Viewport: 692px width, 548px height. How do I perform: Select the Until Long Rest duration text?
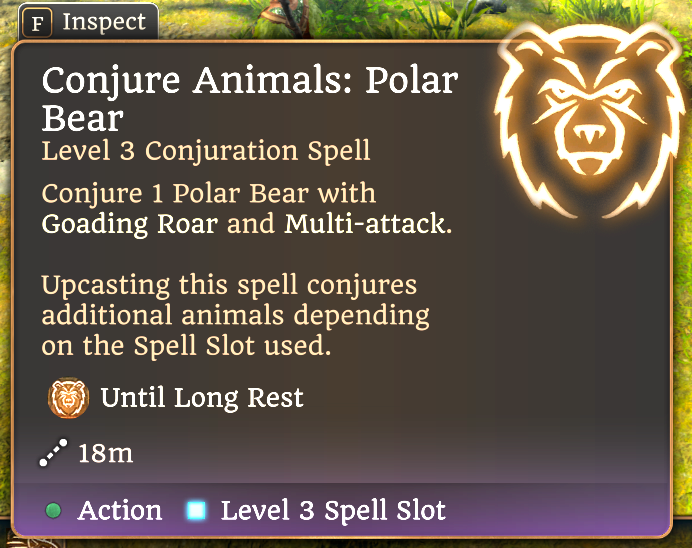[202, 398]
